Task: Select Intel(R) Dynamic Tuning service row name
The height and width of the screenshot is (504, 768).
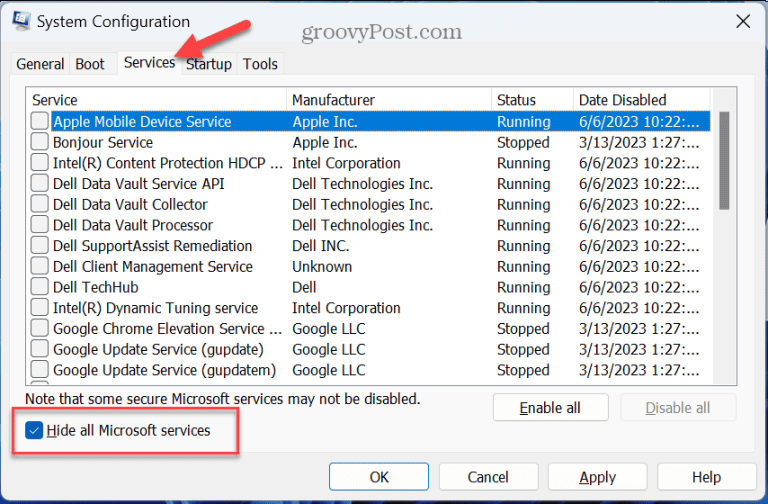Action: [155, 308]
